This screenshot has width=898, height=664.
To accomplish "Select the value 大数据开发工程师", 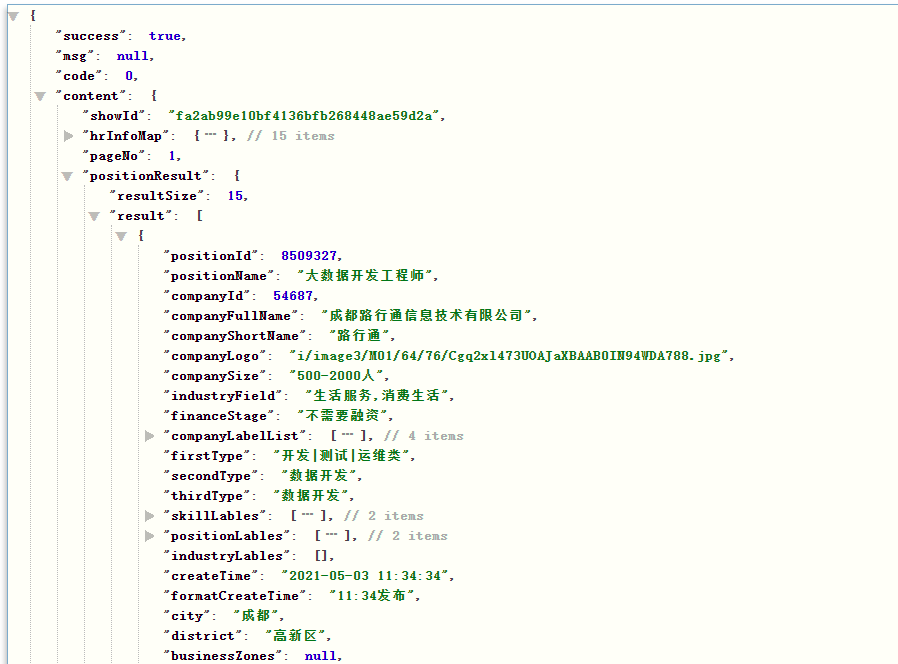I will [364, 276].
